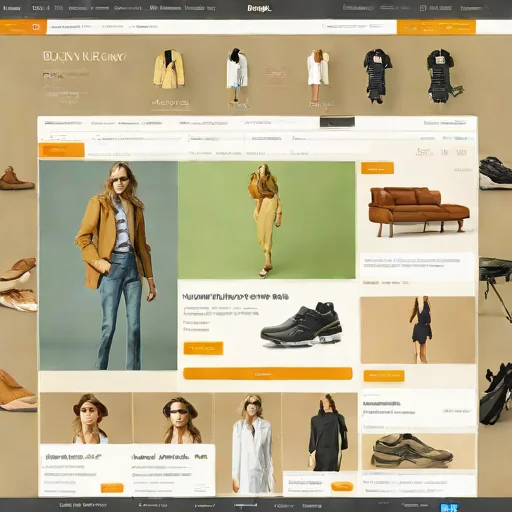The height and width of the screenshot is (512, 512).
Task: Click the wide orange bar button below the sneaker
Action: click(268, 374)
